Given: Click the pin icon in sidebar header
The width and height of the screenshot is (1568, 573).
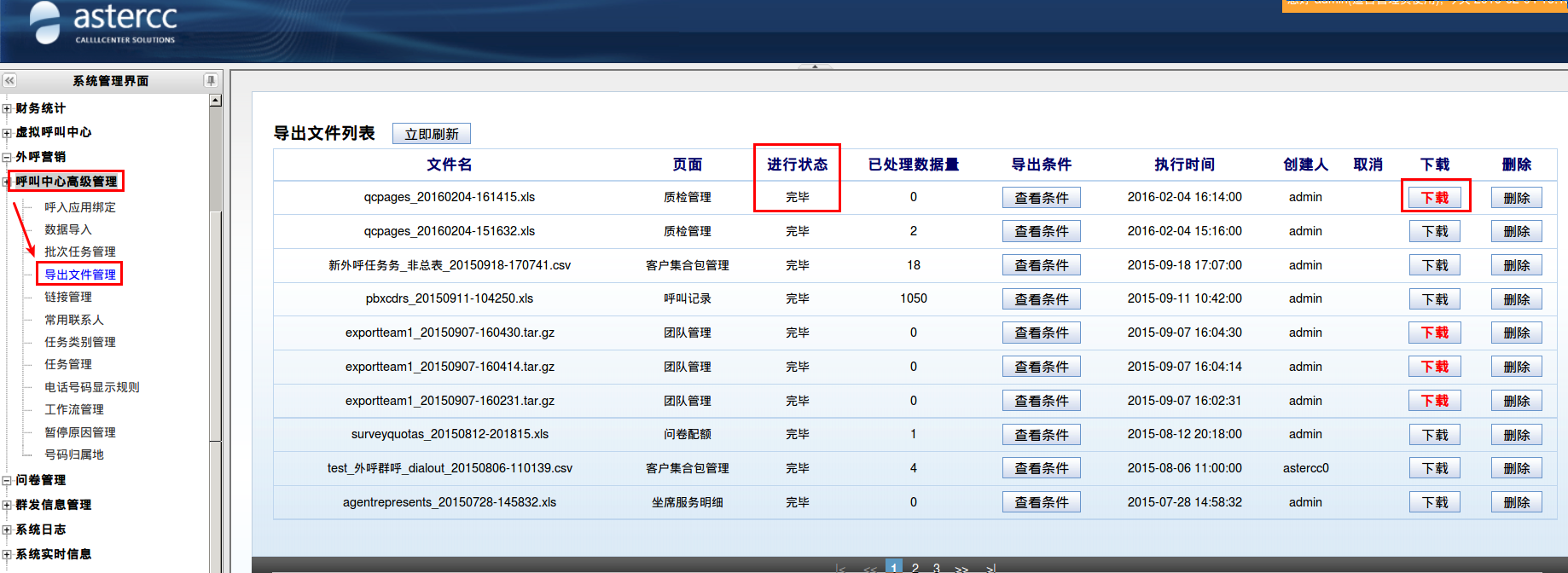Looking at the screenshot, I should click(210, 80).
